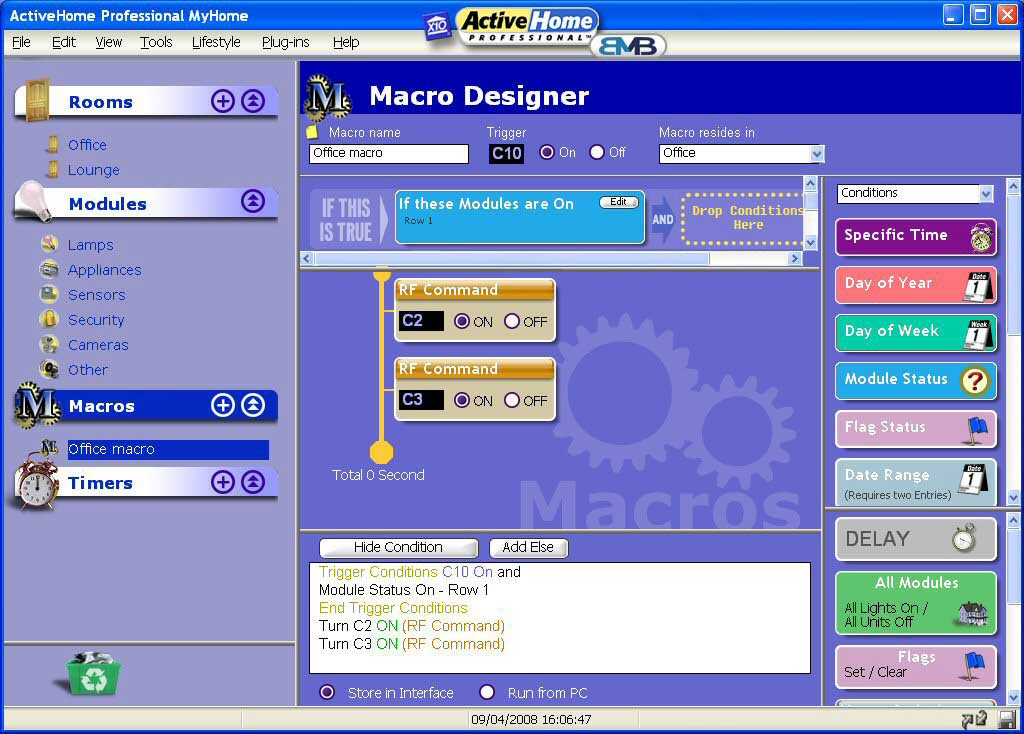
Task: Select the Specific Time condition
Action: click(x=915, y=236)
